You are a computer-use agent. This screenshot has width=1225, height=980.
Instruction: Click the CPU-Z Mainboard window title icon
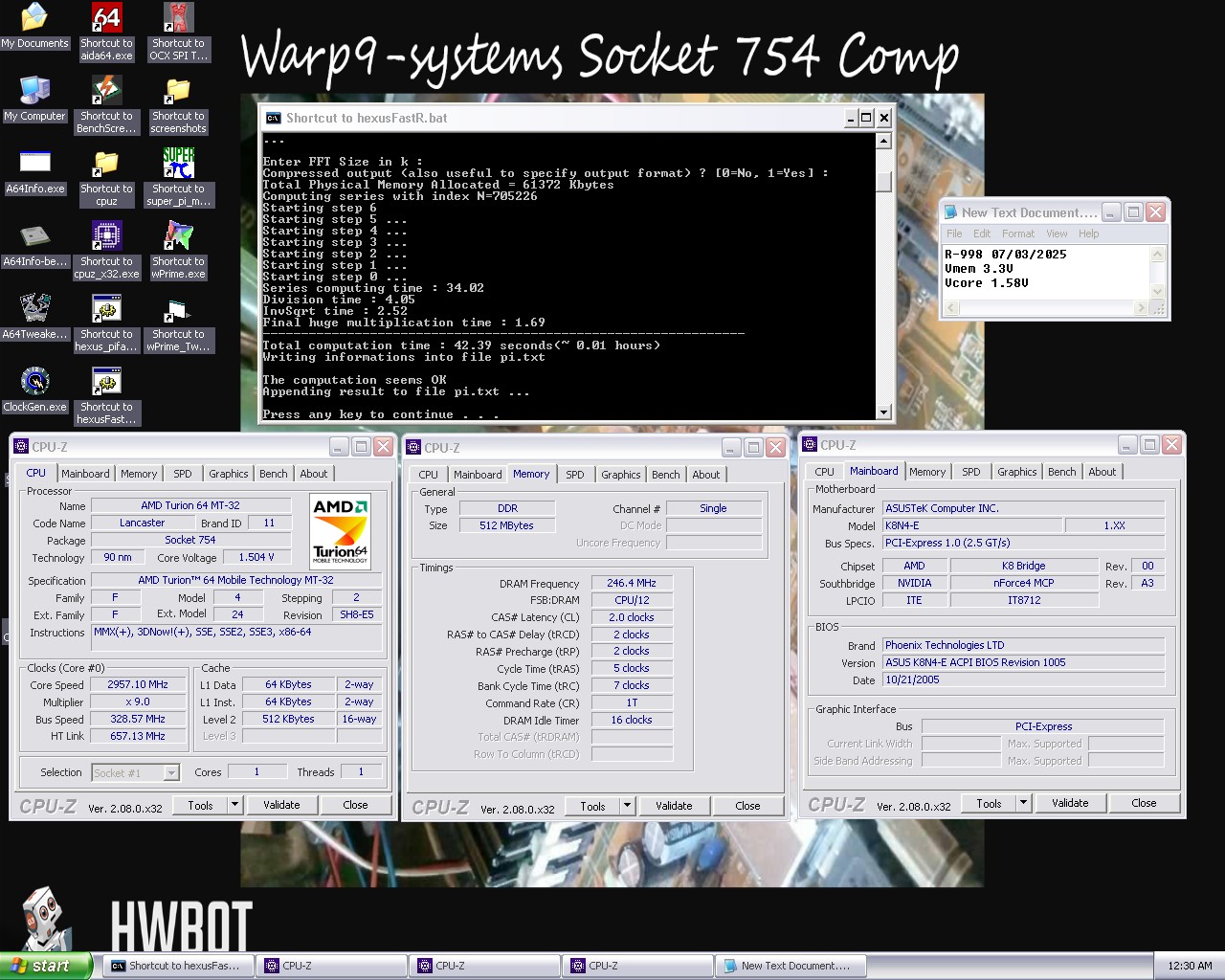point(811,445)
